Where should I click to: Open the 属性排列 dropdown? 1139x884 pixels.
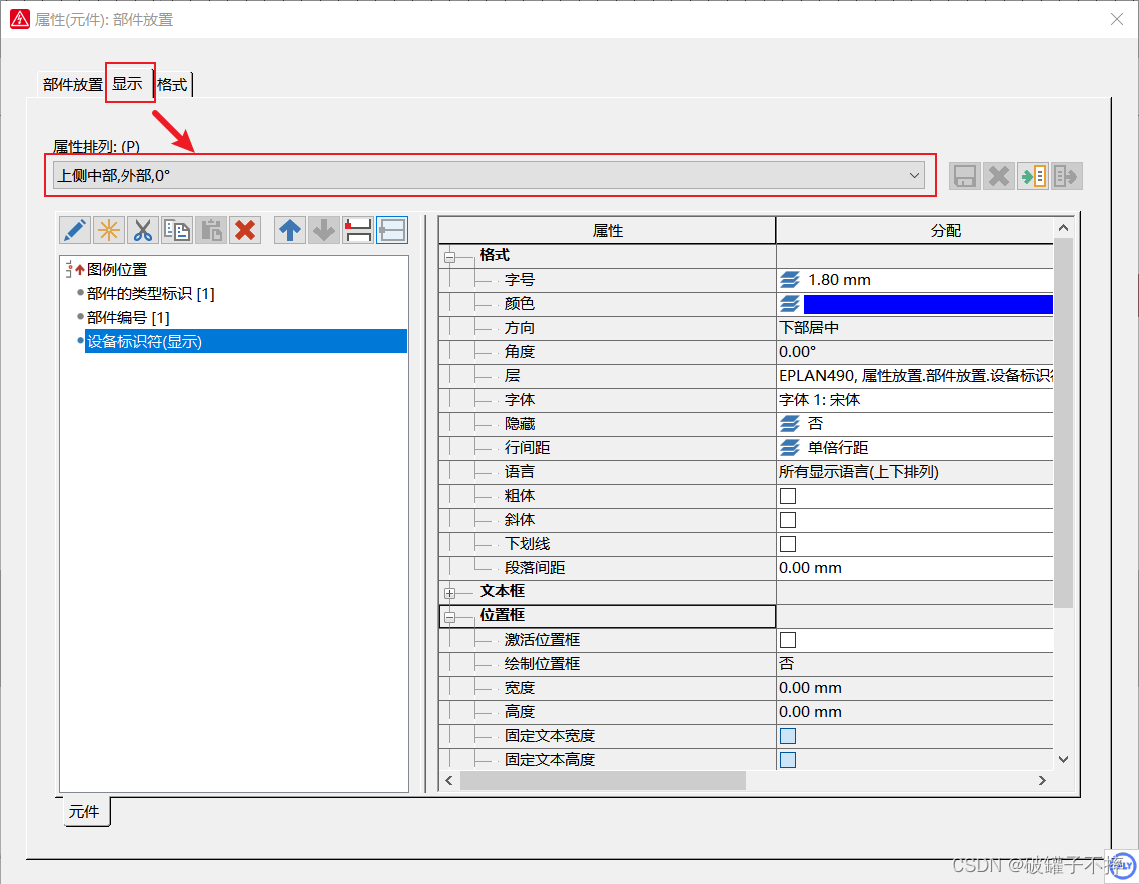point(913,176)
